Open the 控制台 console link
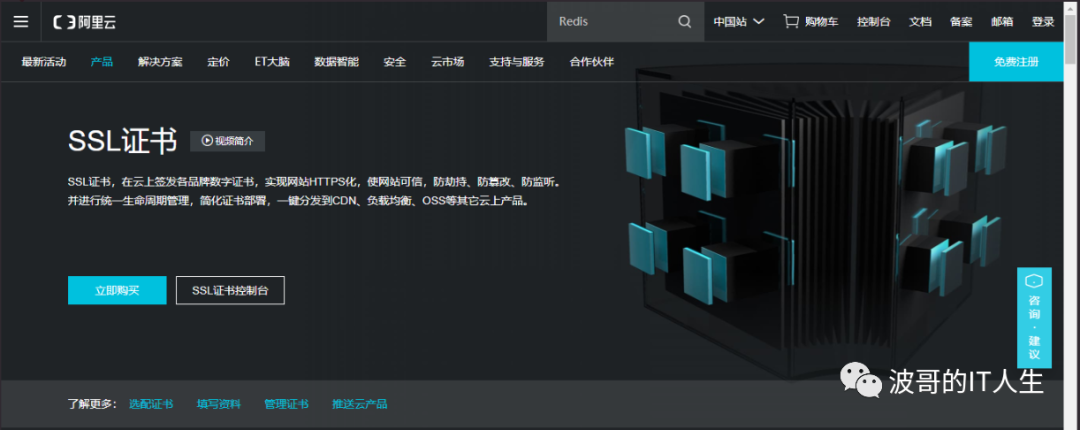 [x=873, y=21]
